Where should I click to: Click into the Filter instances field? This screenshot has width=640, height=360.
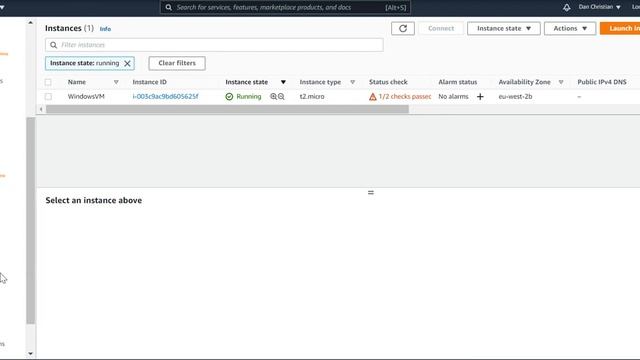click(x=214, y=45)
